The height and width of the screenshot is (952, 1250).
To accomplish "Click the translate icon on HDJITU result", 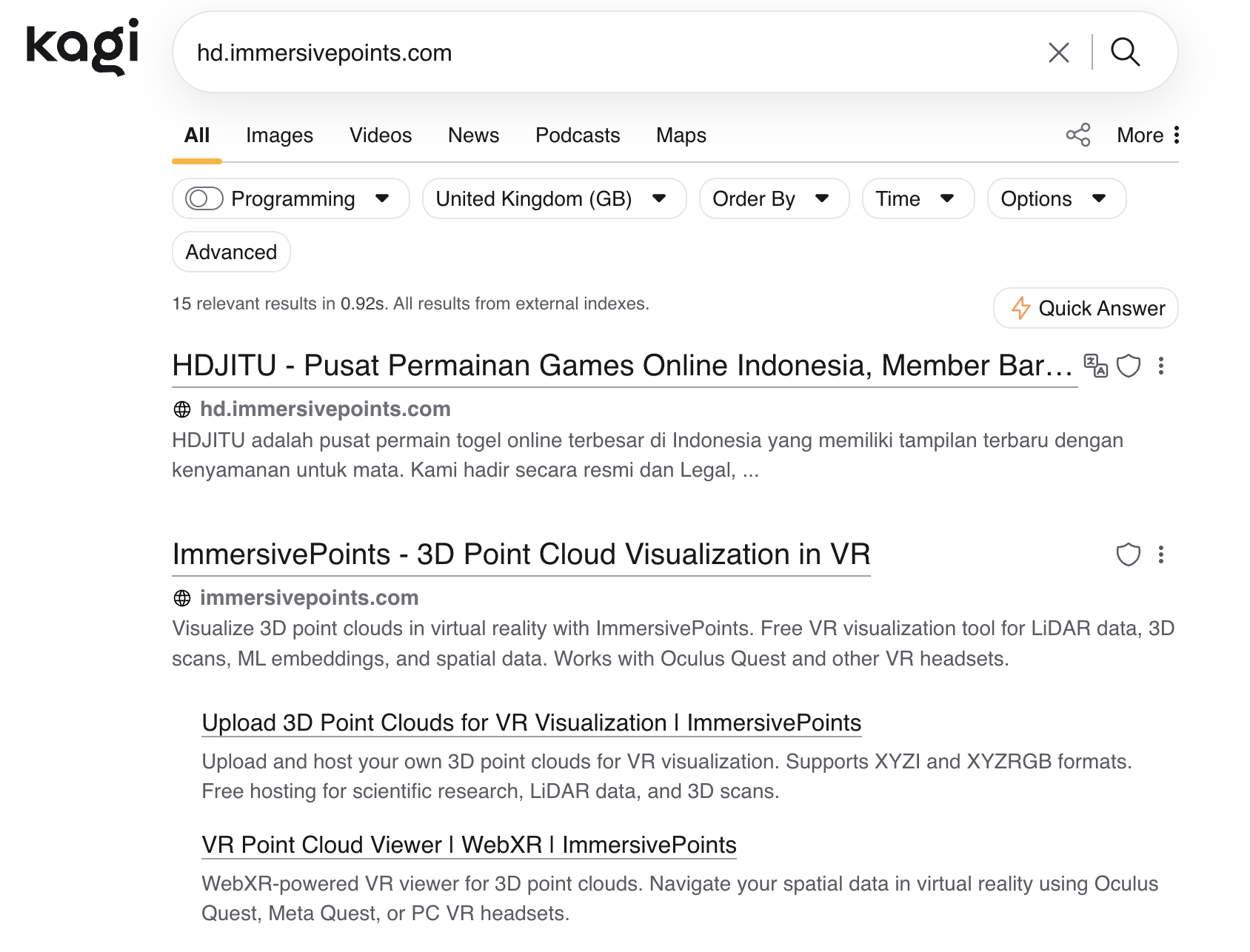I will pos(1095,366).
